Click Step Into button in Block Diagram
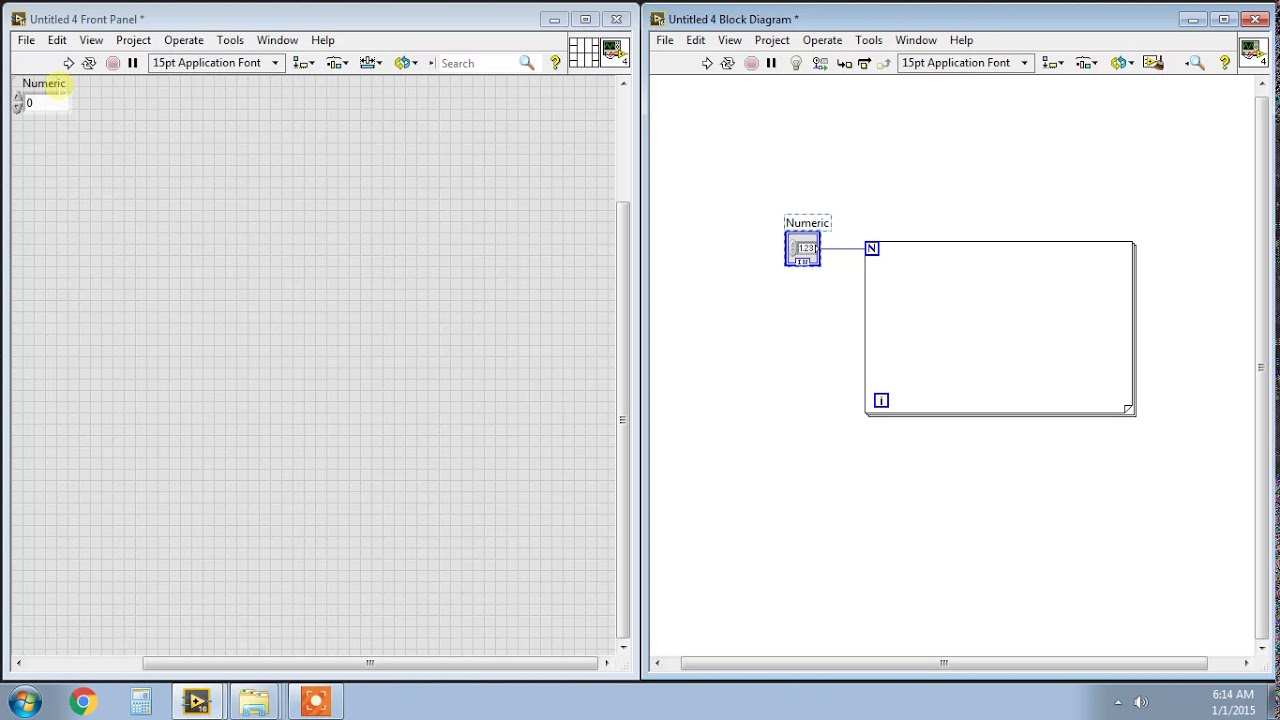1280x720 pixels. [x=844, y=63]
